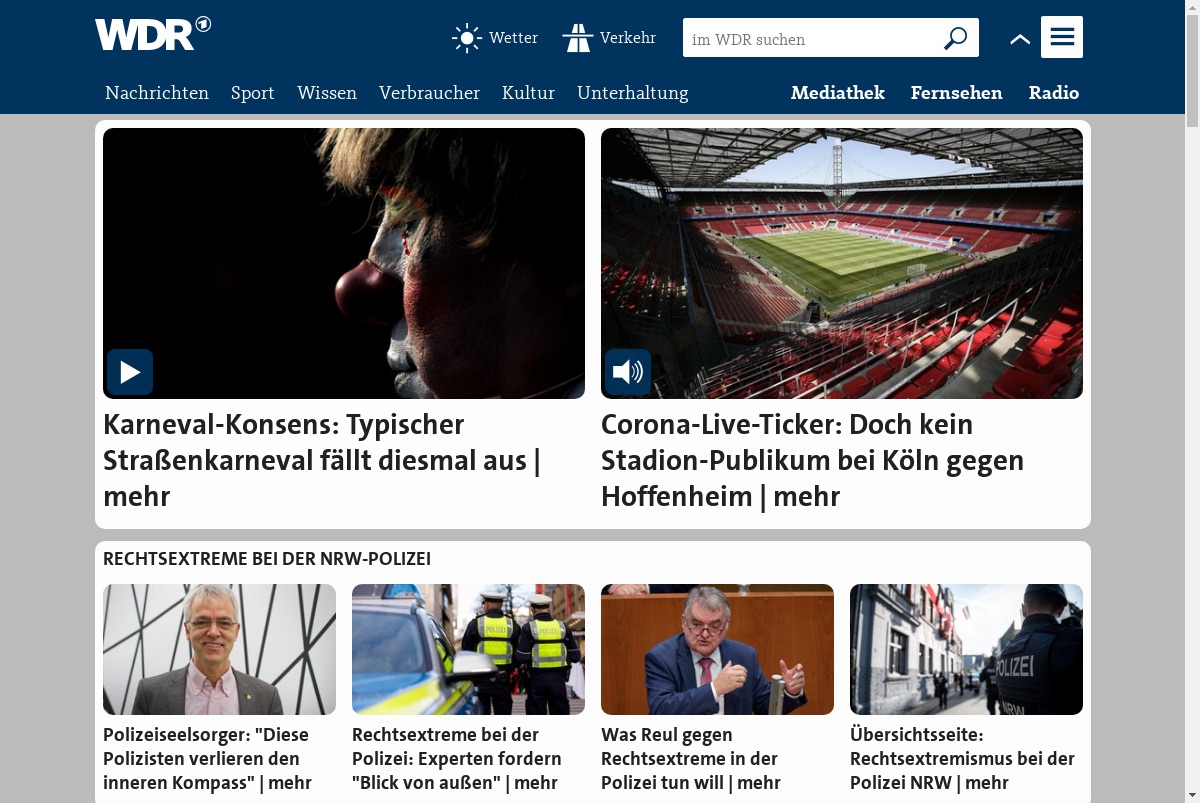Open the Polizeiseelsorger portrait thumbnail
The image size is (1200, 803).
[219, 649]
